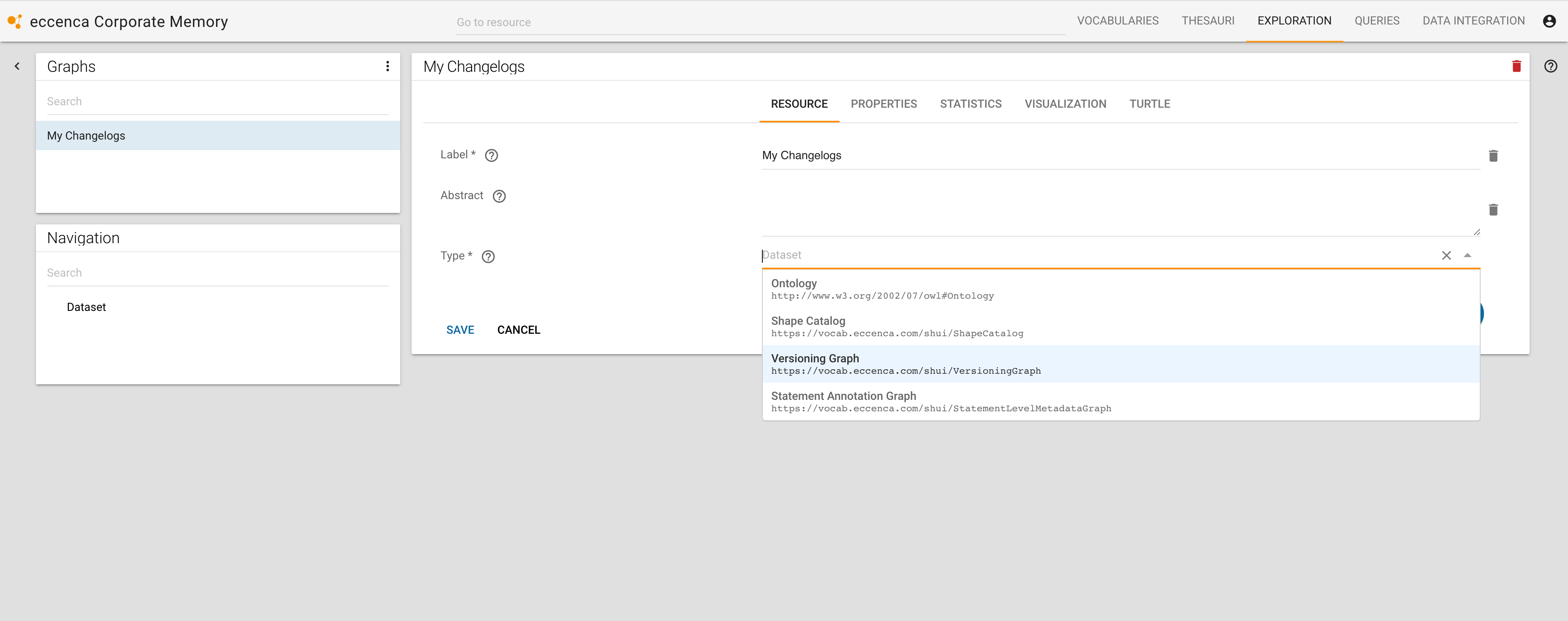Show help for the Label field
The height and width of the screenshot is (621, 1568).
[491, 156]
